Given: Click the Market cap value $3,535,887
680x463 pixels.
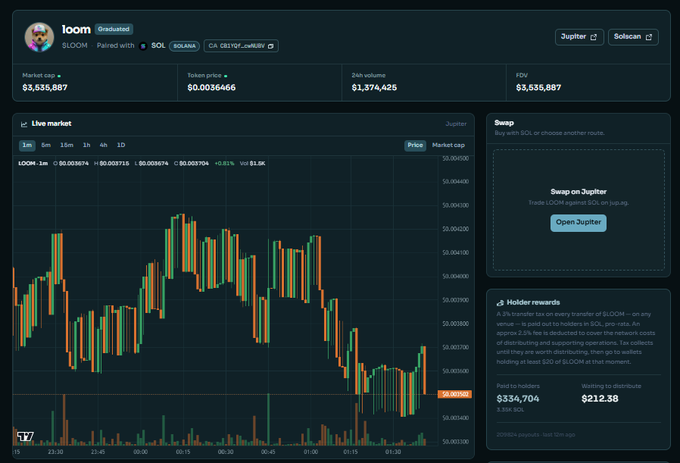Looking at the screenshot, I should [45, 88].
